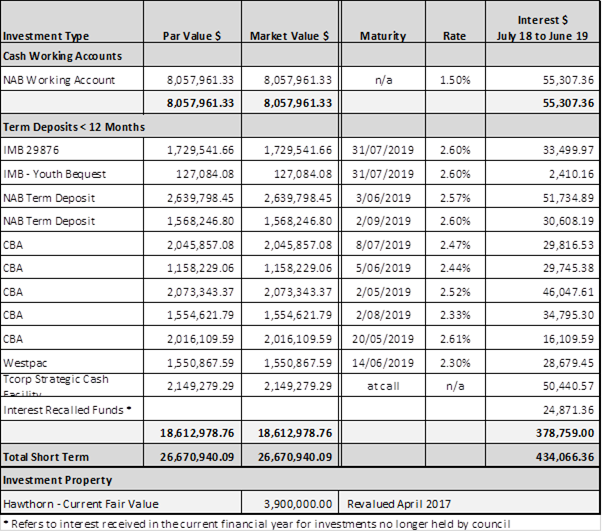Click the Rate column header
Image resolution: width=602 pixels, height=532 pixels.
tap(454, 36)
